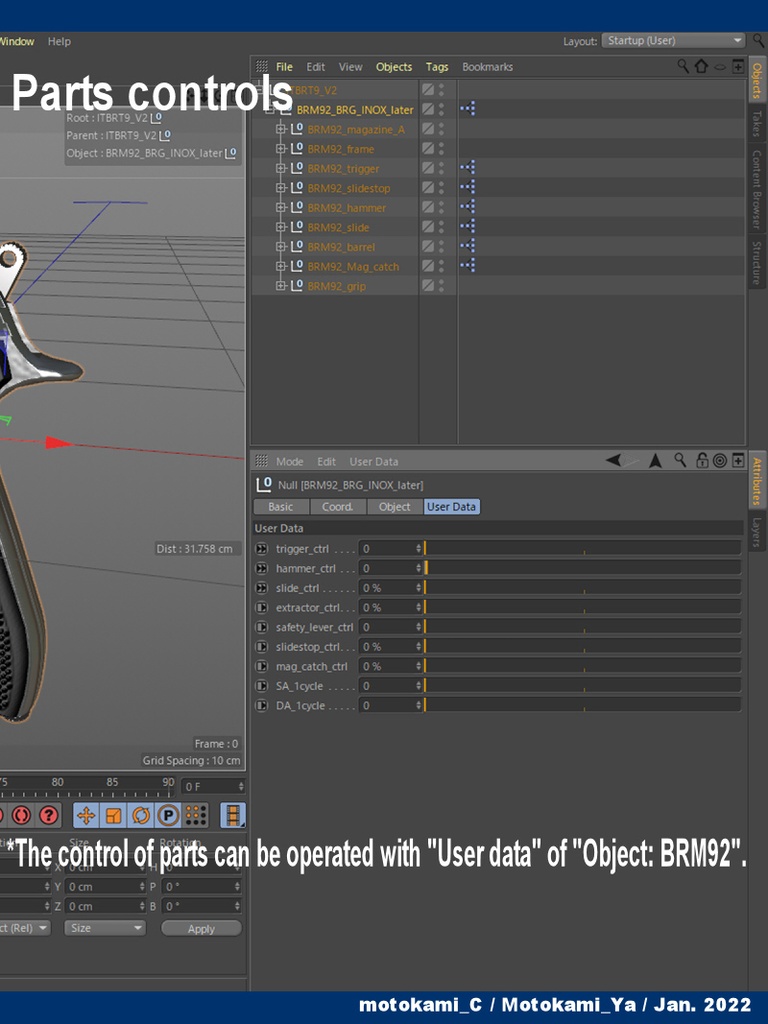Open the Attributes side tab

758,481
